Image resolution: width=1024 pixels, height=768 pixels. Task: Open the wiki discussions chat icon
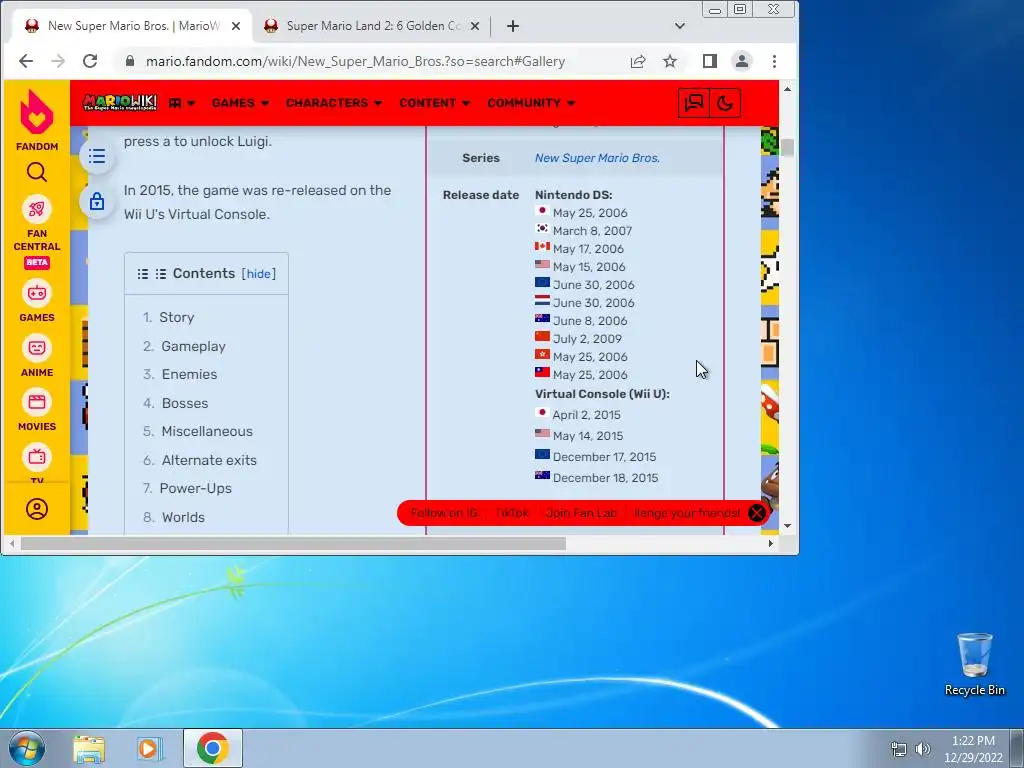coord(694,103)
